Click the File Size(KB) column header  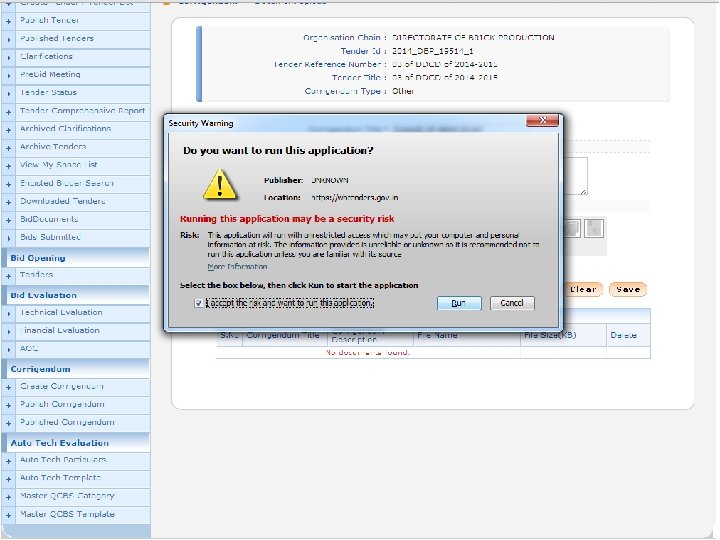tap(550, 335)
